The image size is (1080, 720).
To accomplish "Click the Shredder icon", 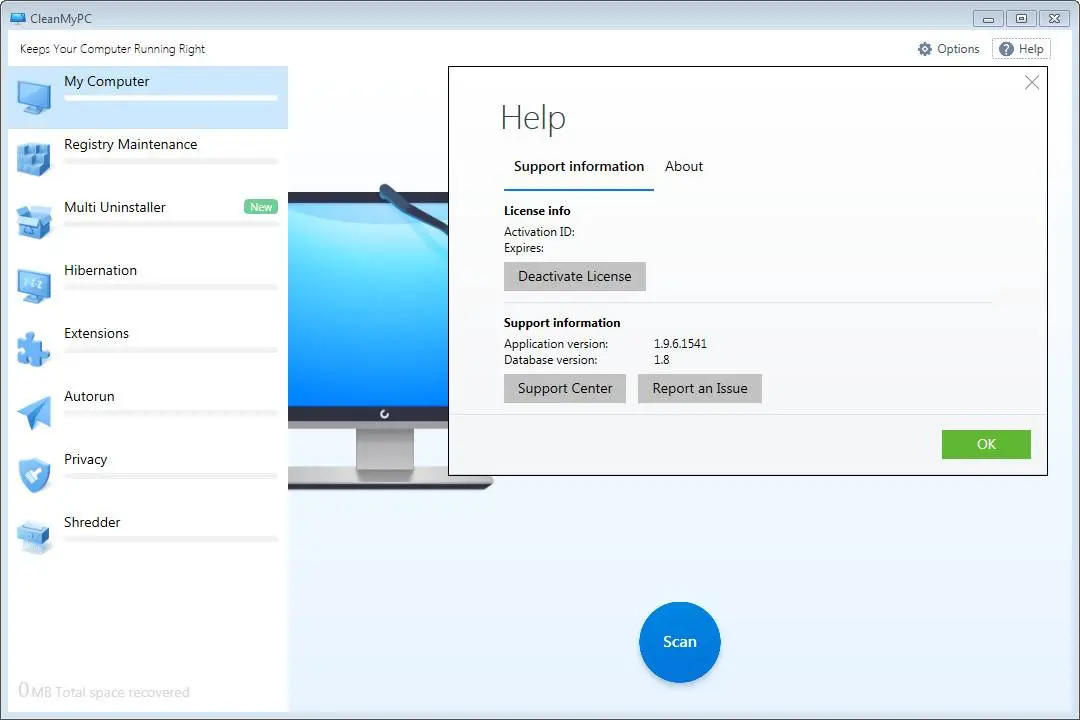I will [x=34, y=537].
